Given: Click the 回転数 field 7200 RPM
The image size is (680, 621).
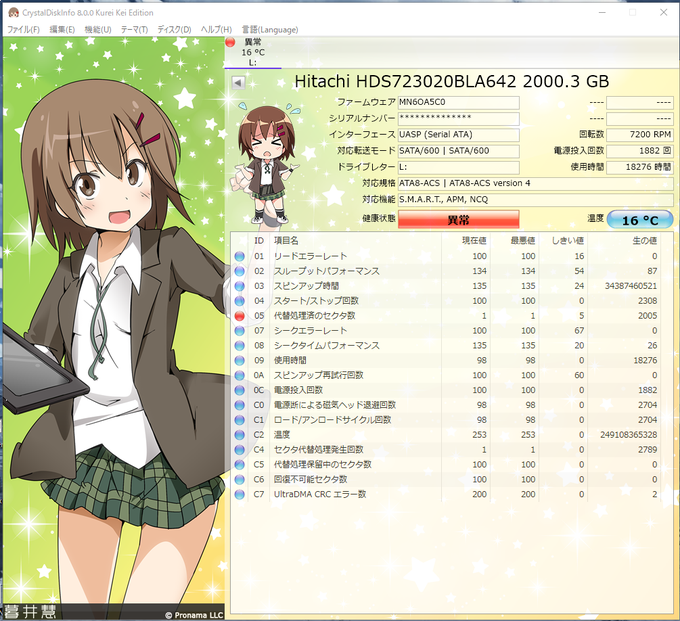Looking at the screenshot, I should 640,135.
